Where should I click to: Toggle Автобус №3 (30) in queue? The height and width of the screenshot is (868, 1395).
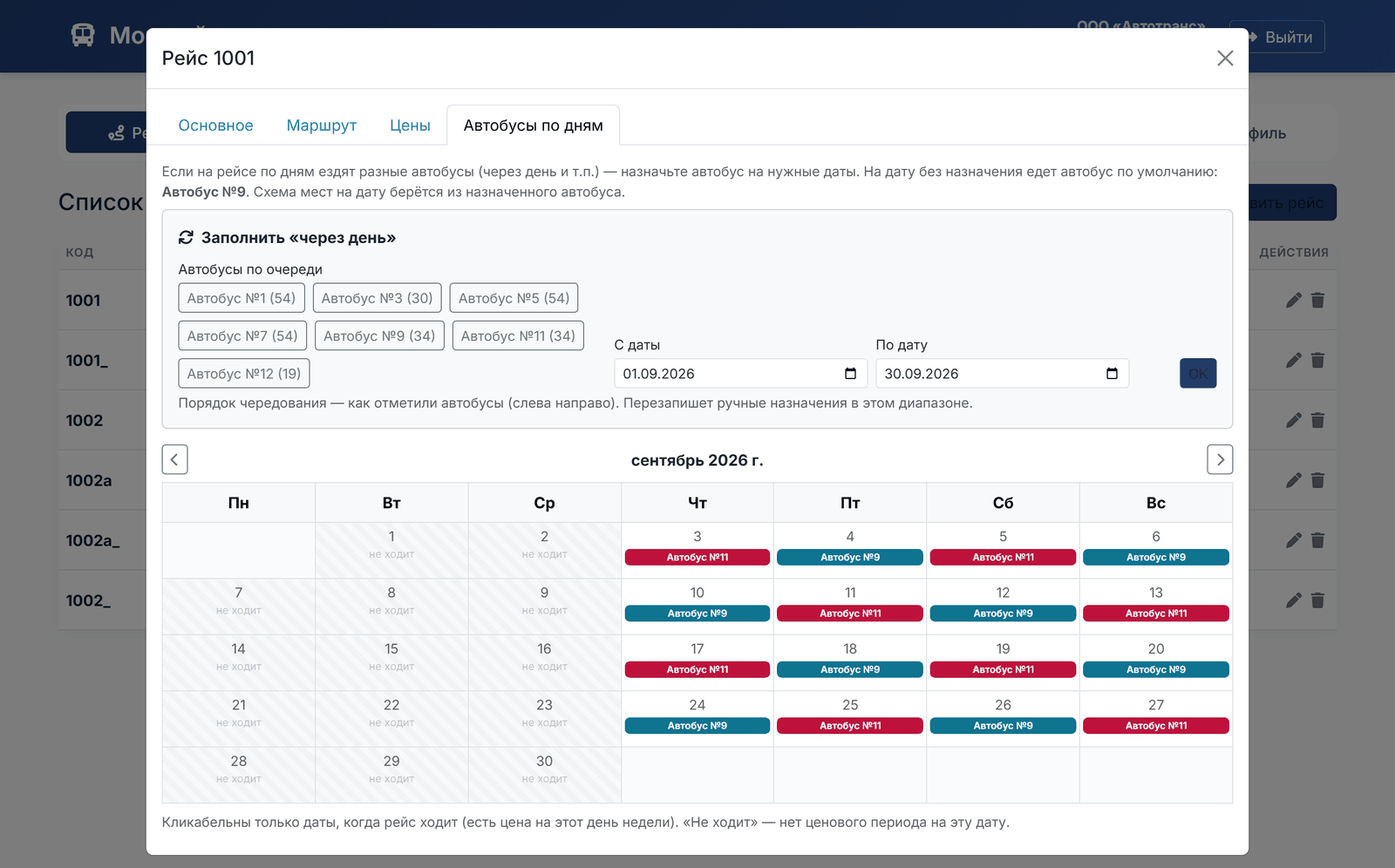[378, 298]
